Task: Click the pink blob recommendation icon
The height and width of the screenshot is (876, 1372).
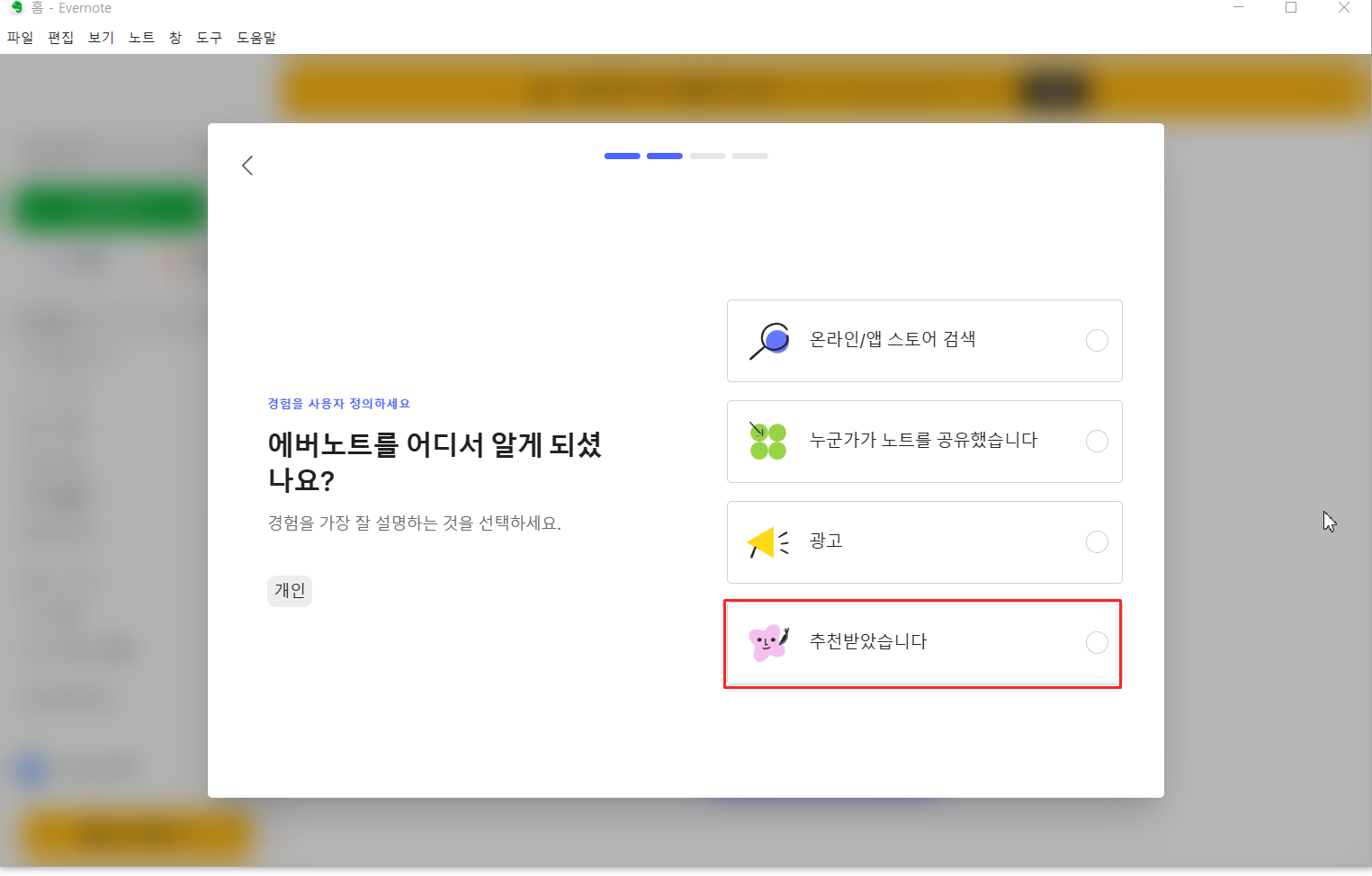Action: click(x=768, y=643)
